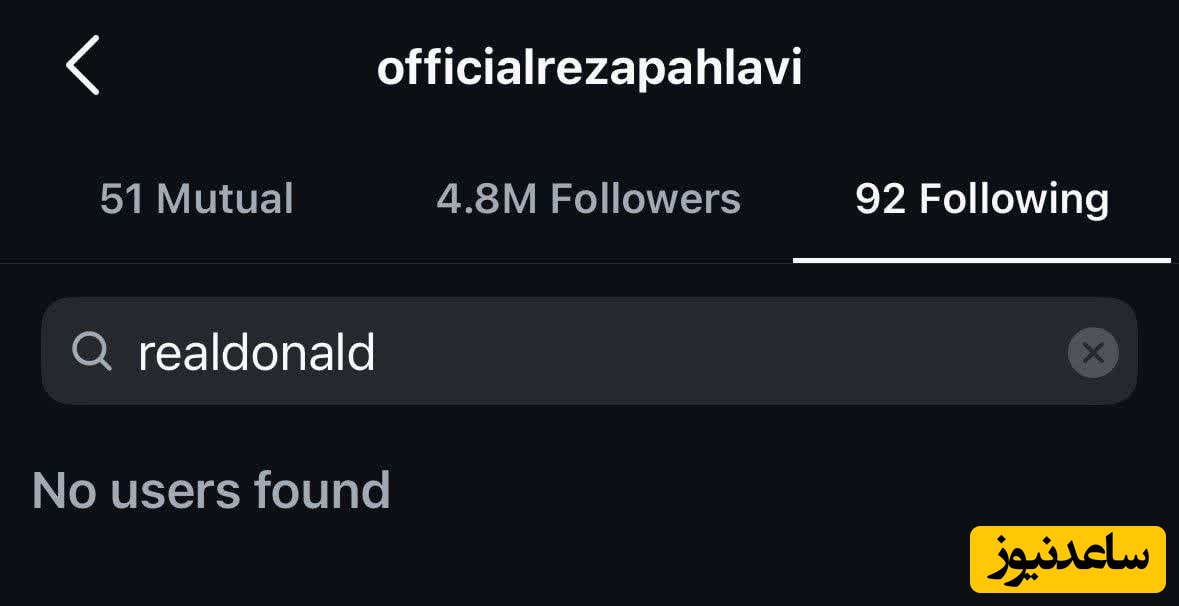The height and width of the screenshot is (606, 1179).
Task: Click the Persian text on the yellow badge
Action: (1067, 559)
